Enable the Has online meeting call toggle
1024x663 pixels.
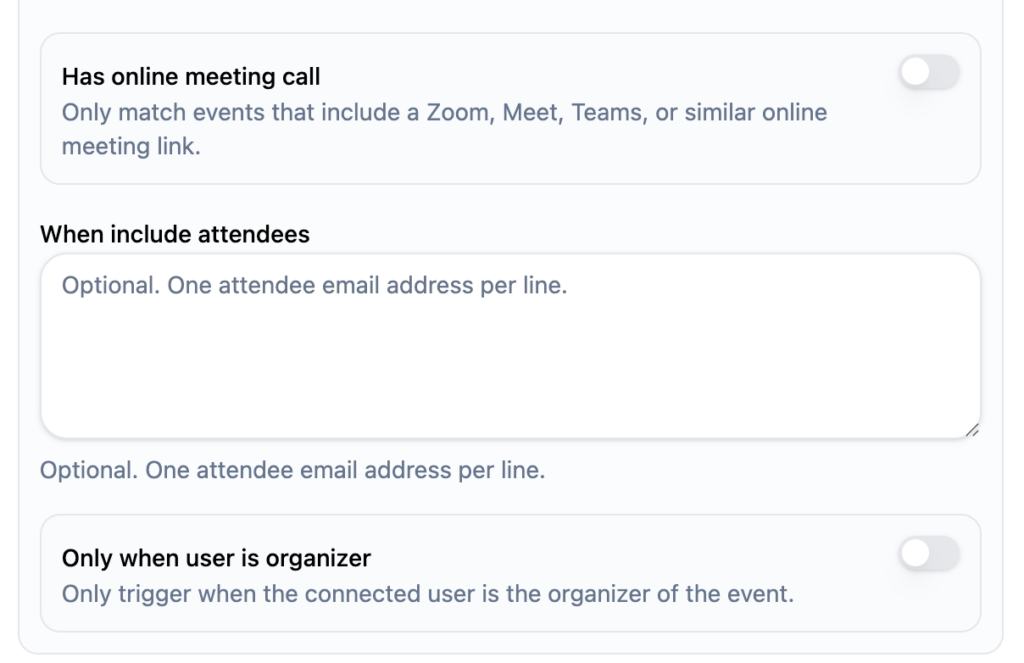tap(929, 73)
